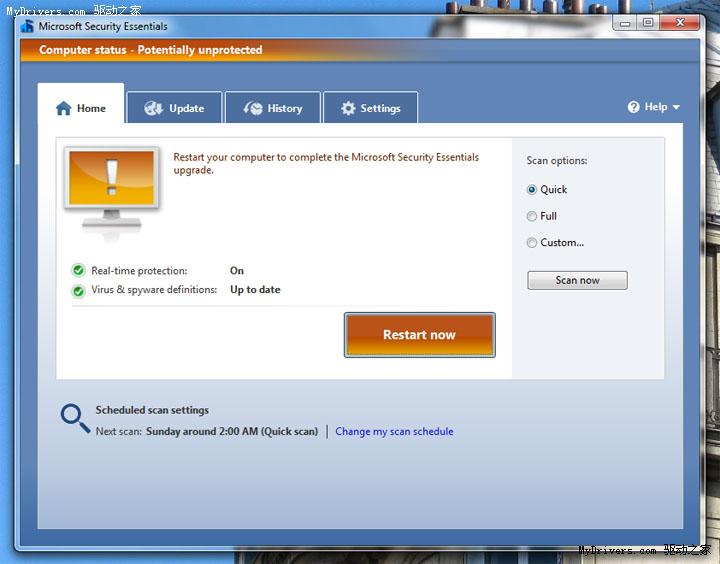This screenshot has width=720, height=564.
Task: Open the Help menu label
Action: (x=656, y=107)
